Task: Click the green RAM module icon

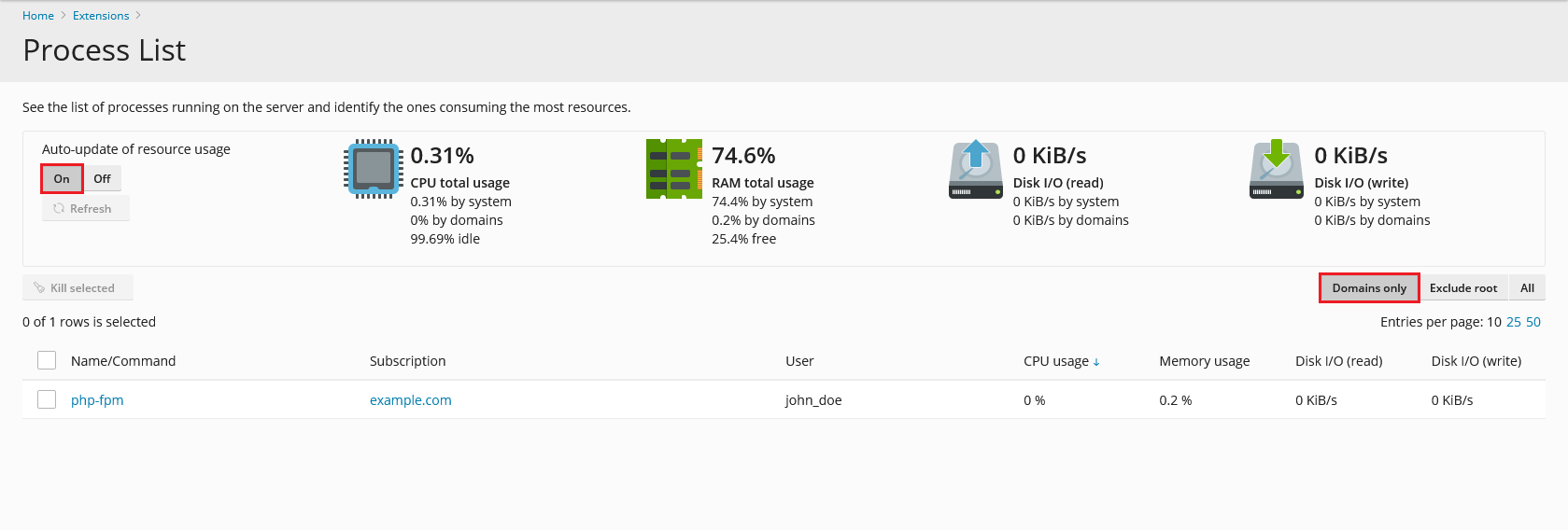Action: (x=673, y=169)
